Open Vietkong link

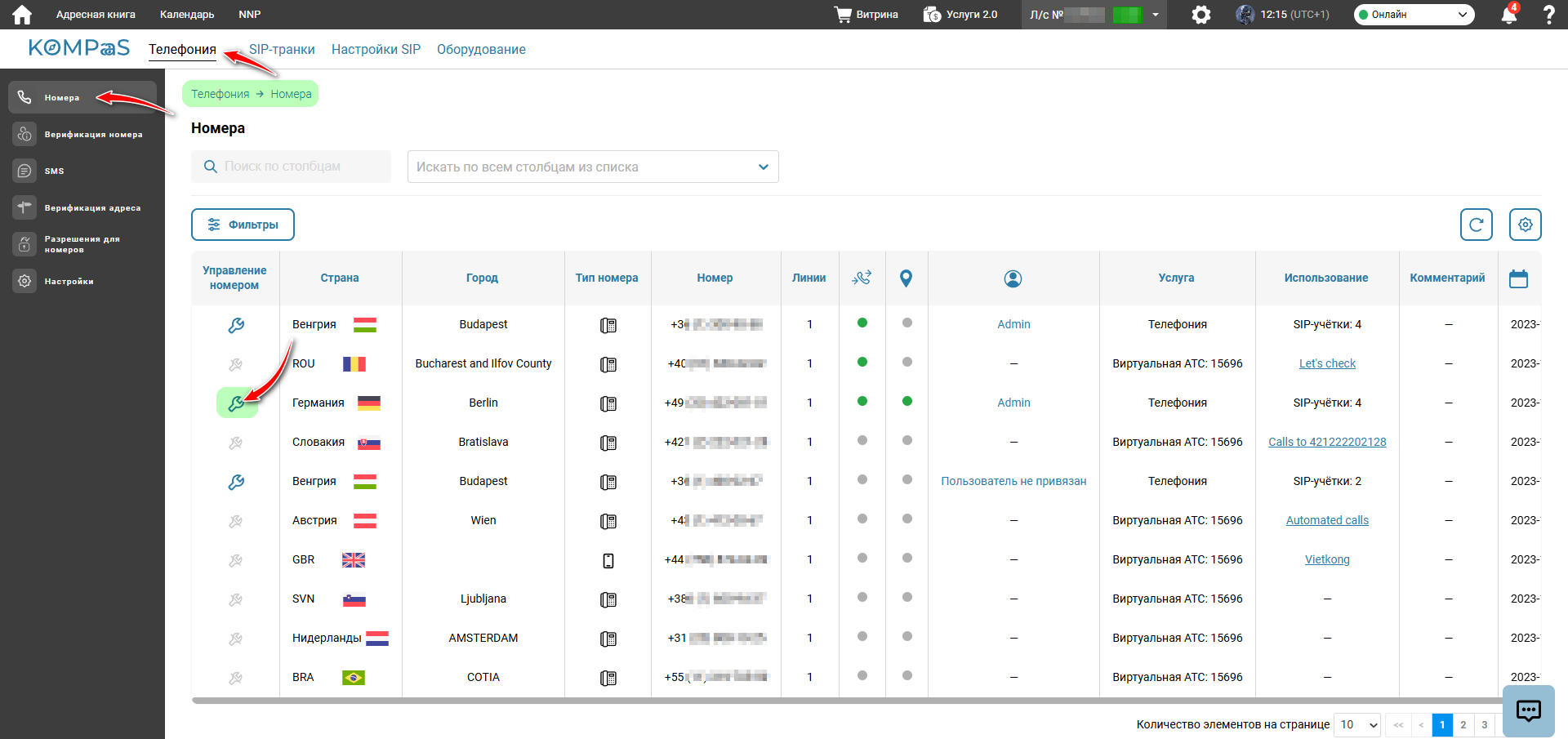point(1327,559)
